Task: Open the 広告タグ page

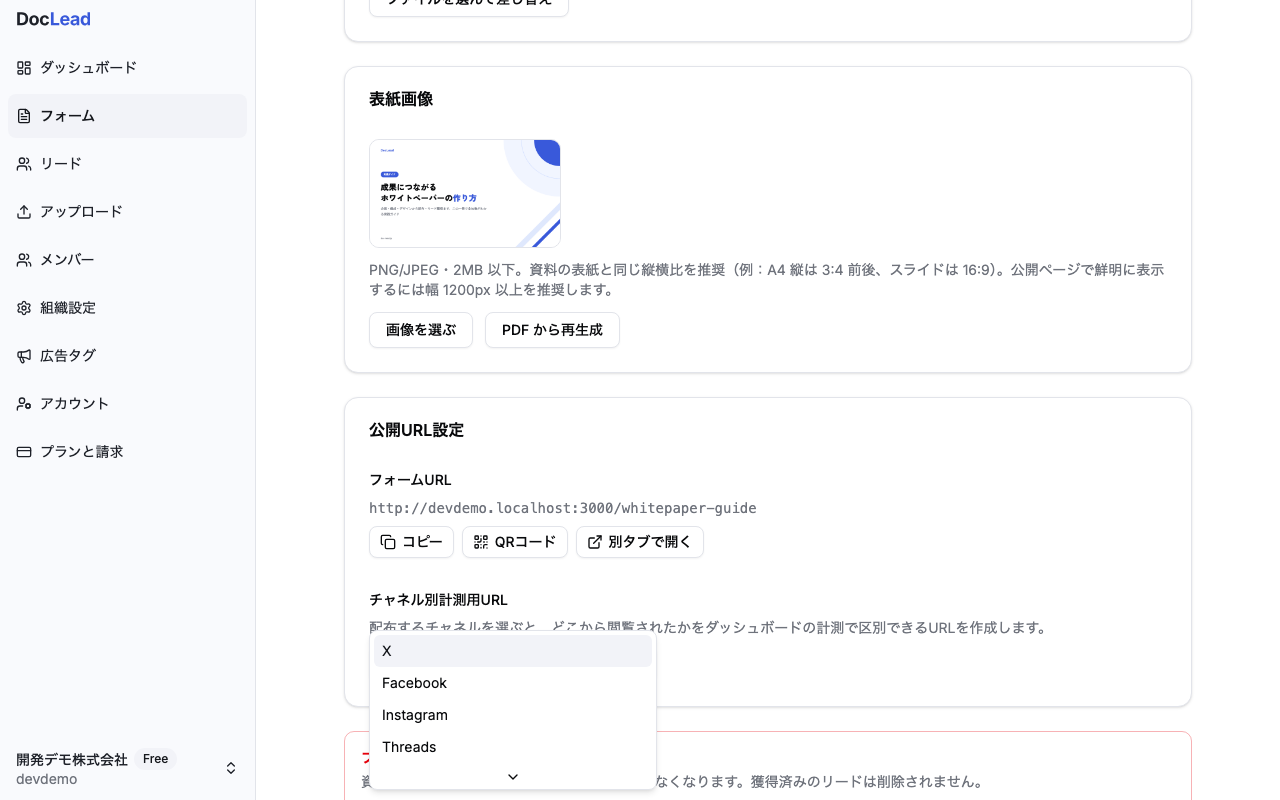Action: 127,356
